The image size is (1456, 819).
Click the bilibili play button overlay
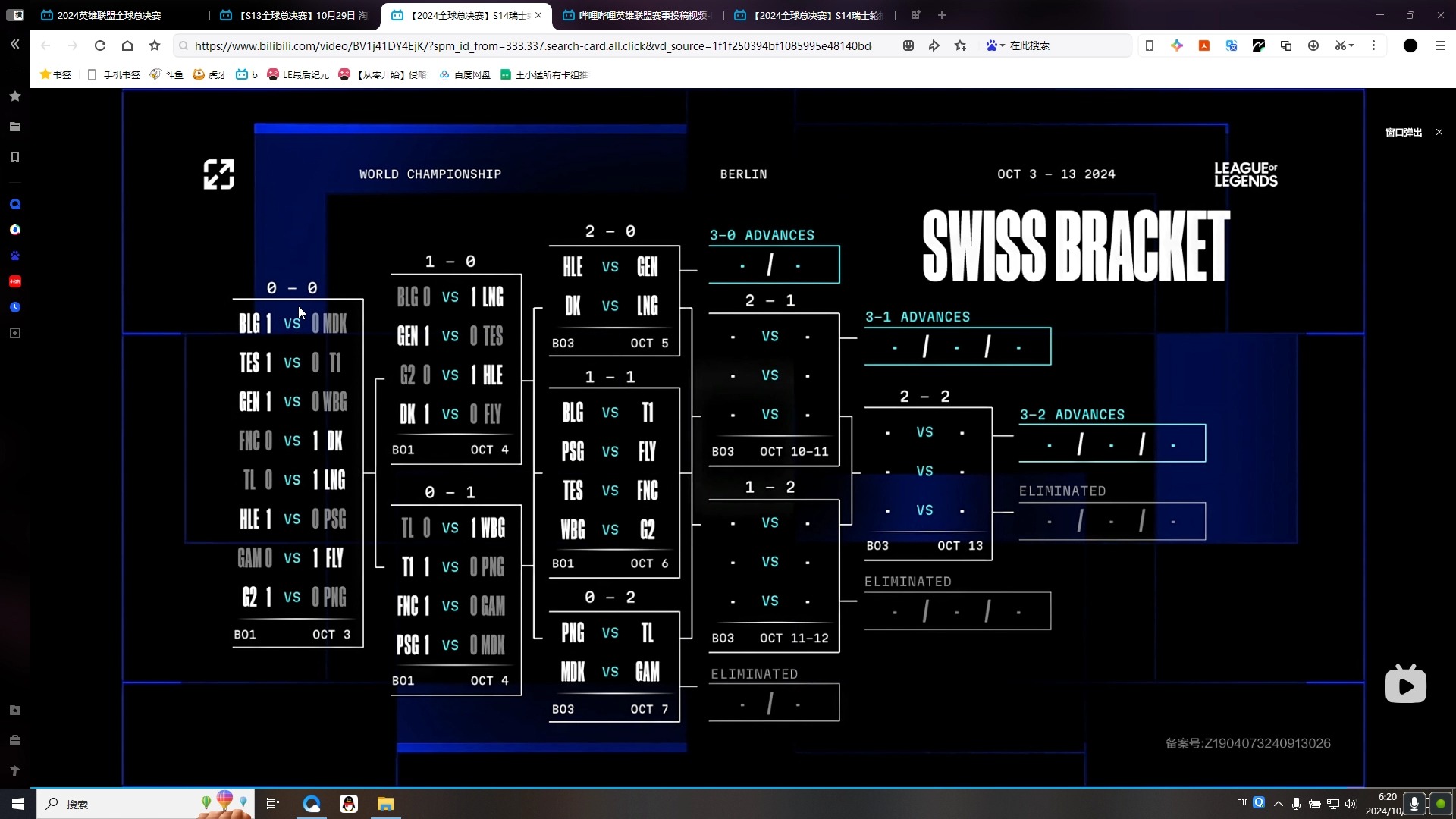(1405, 684)
